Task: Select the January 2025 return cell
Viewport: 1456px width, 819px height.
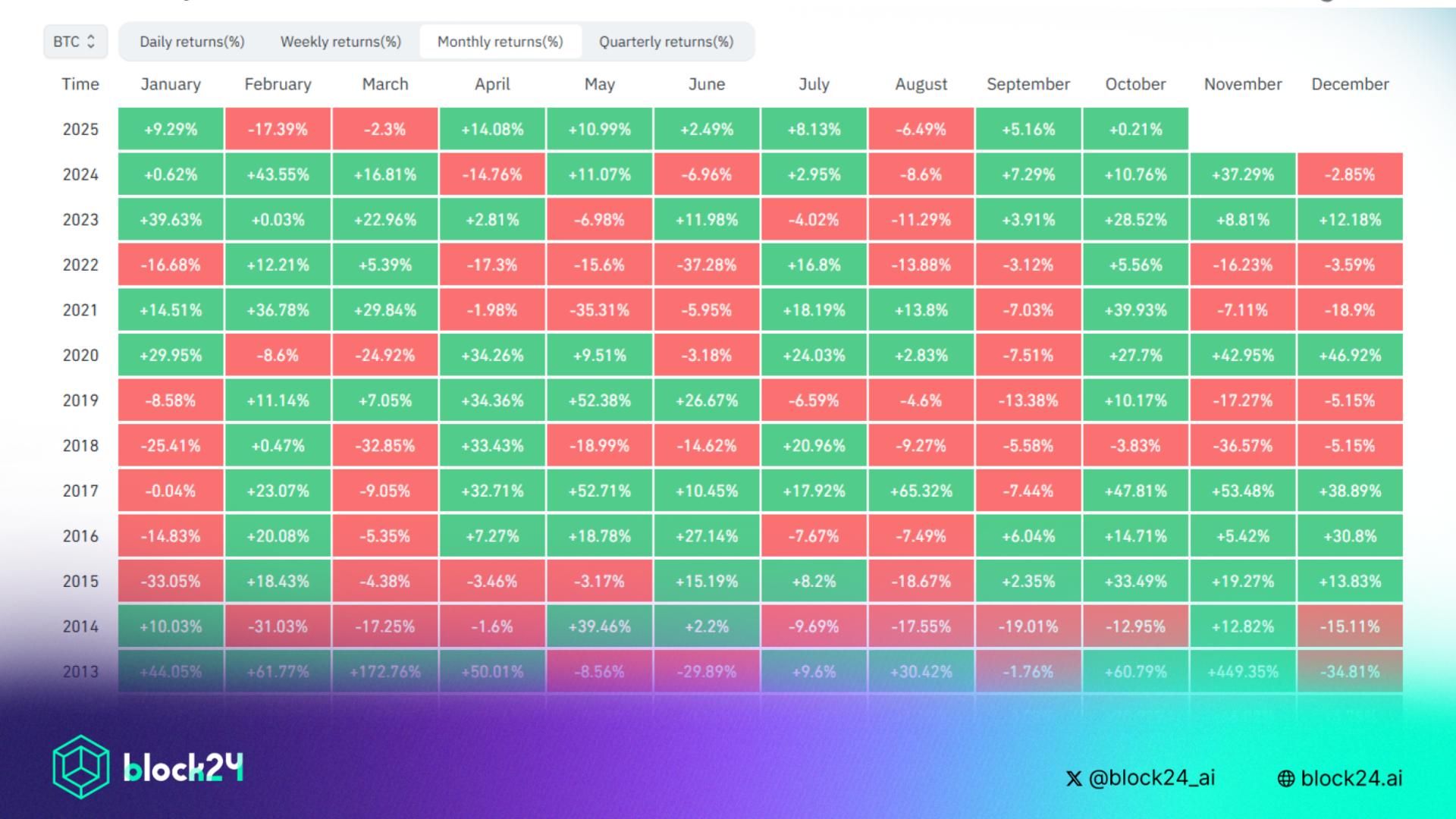Action: [x=170, y=129]
